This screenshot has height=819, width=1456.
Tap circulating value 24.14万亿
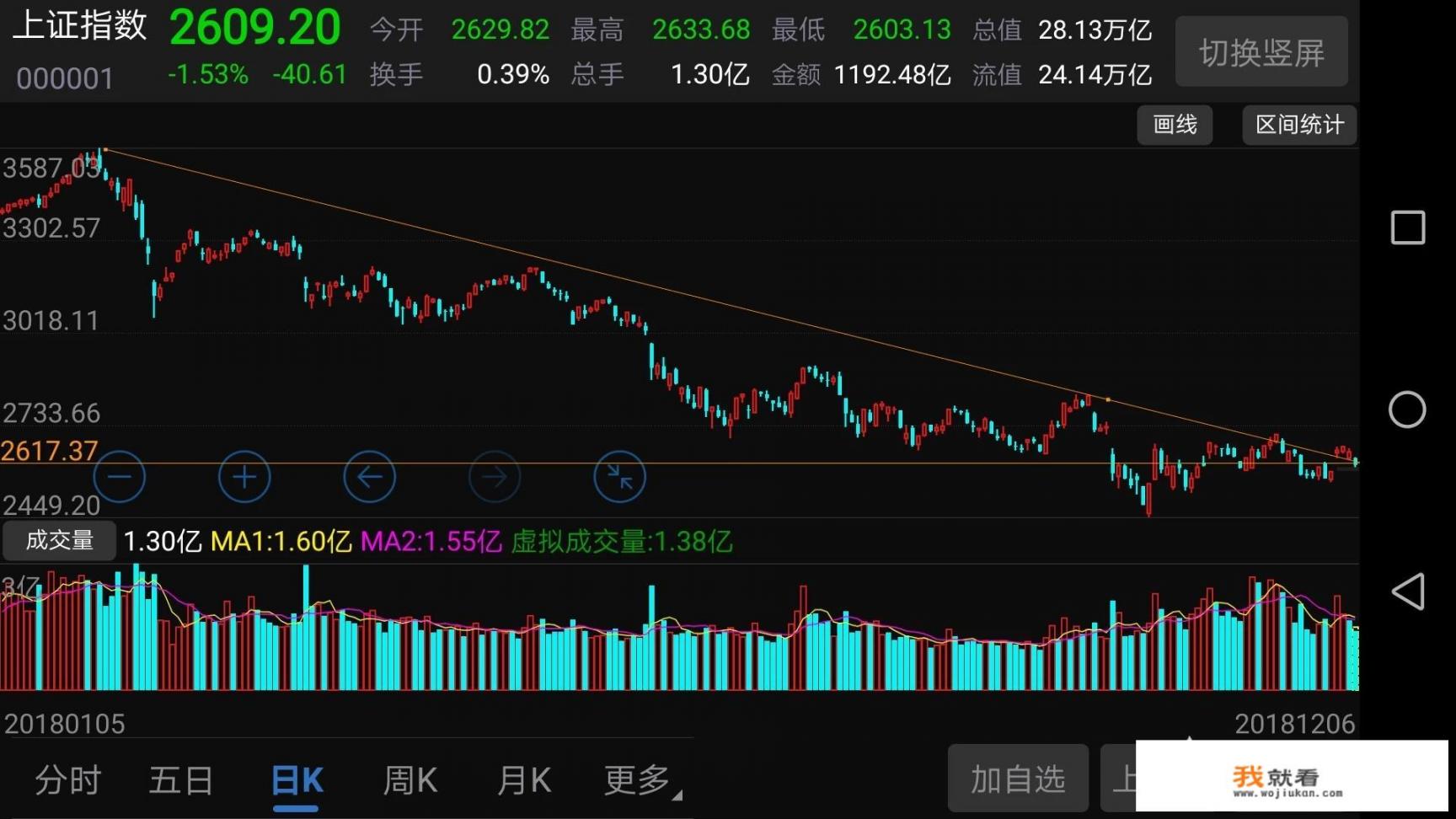(x=1095, y=75)
